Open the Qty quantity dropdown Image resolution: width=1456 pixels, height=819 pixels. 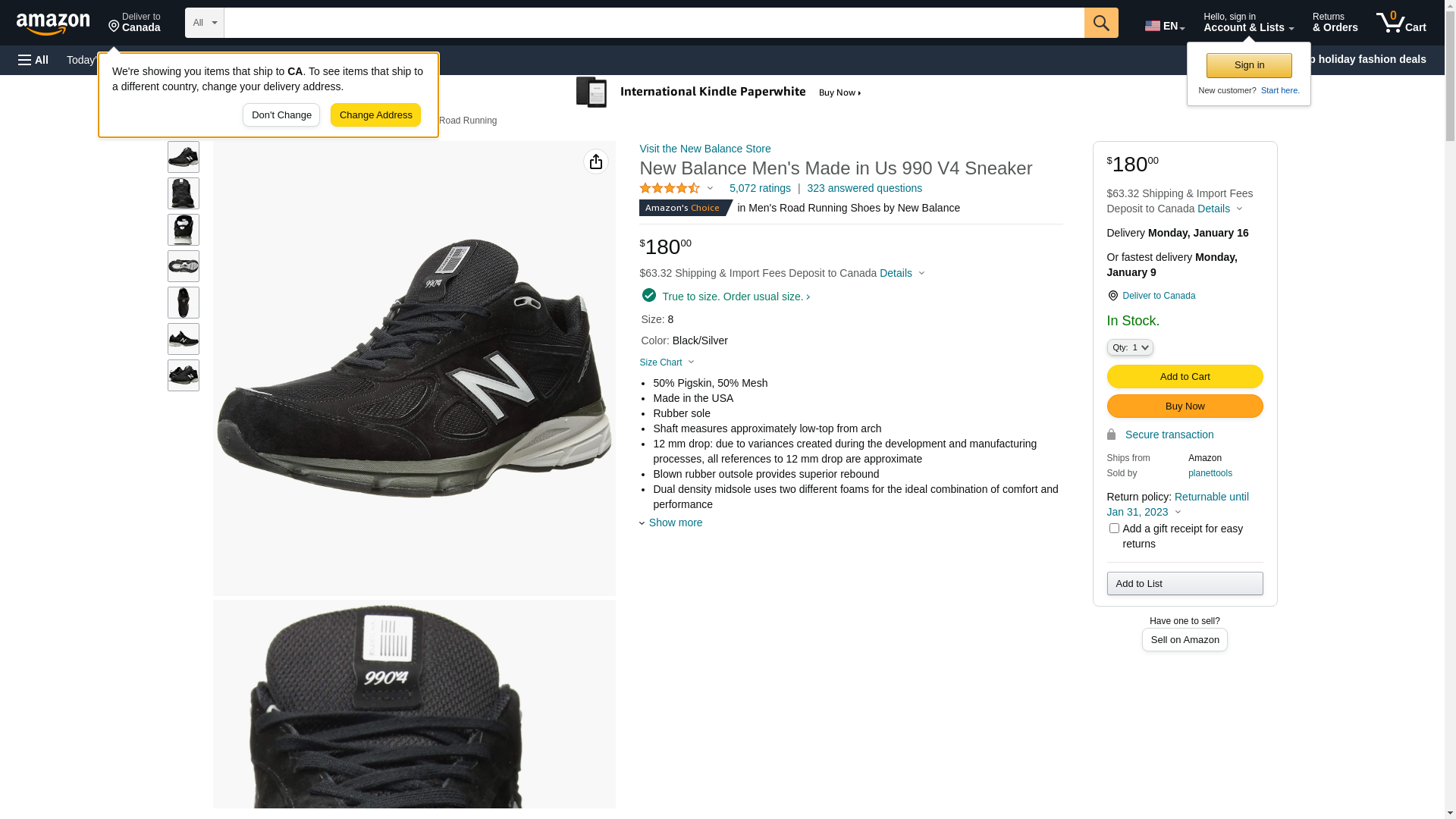1130,347
